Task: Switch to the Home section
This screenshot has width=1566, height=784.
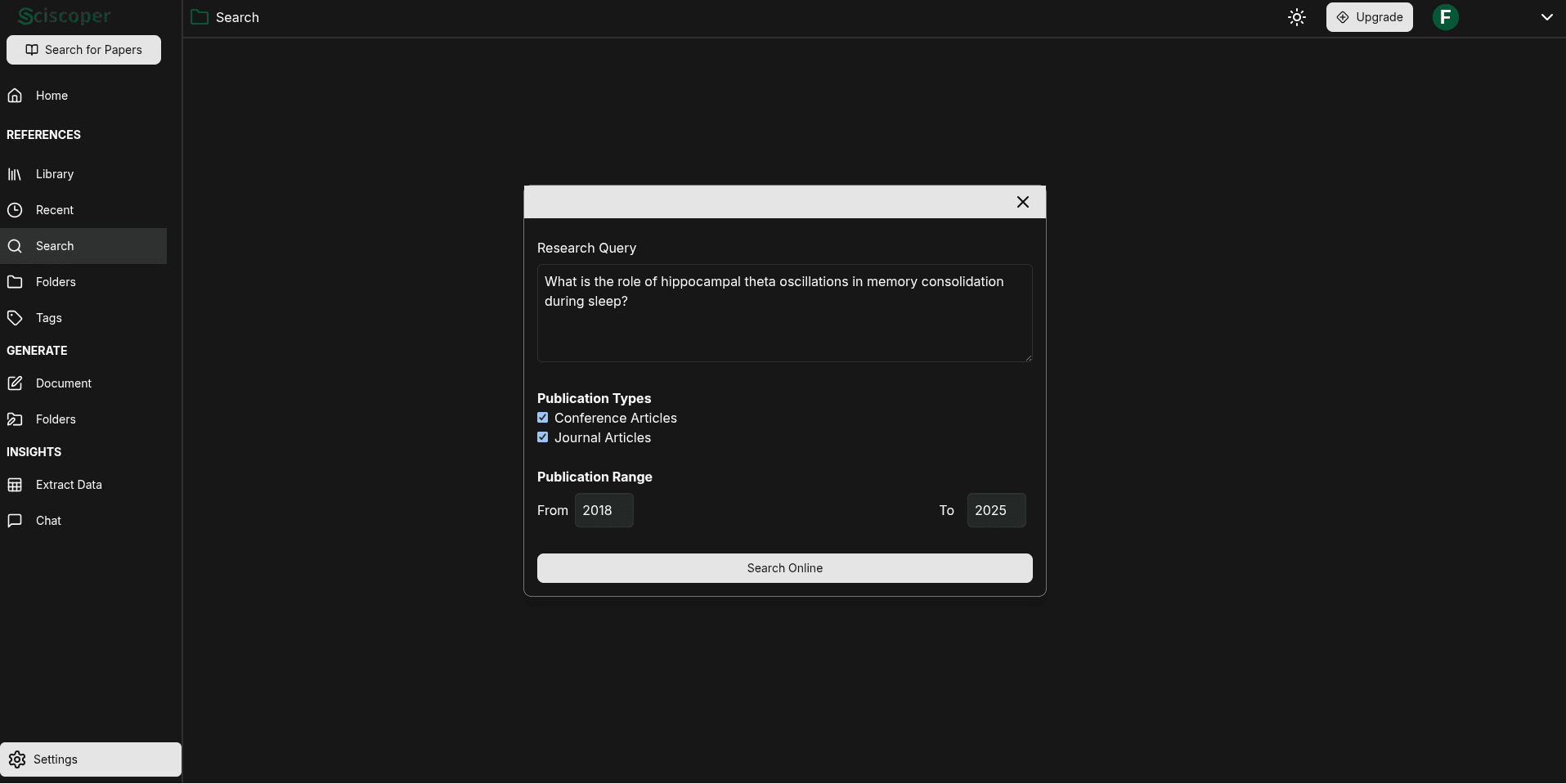Action: pyautogui.click(x=52, y=95)
